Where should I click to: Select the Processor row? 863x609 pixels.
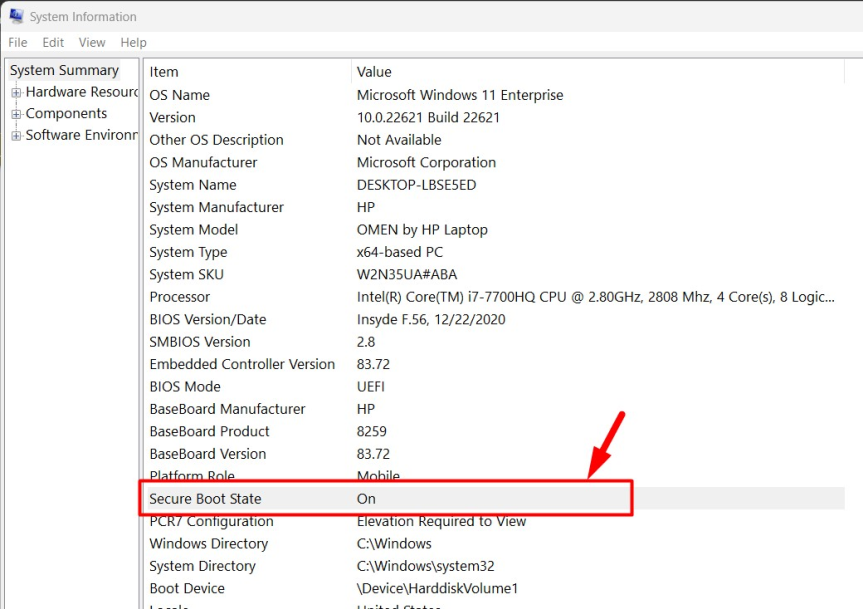pyautogui.click(x=180, y=297)
